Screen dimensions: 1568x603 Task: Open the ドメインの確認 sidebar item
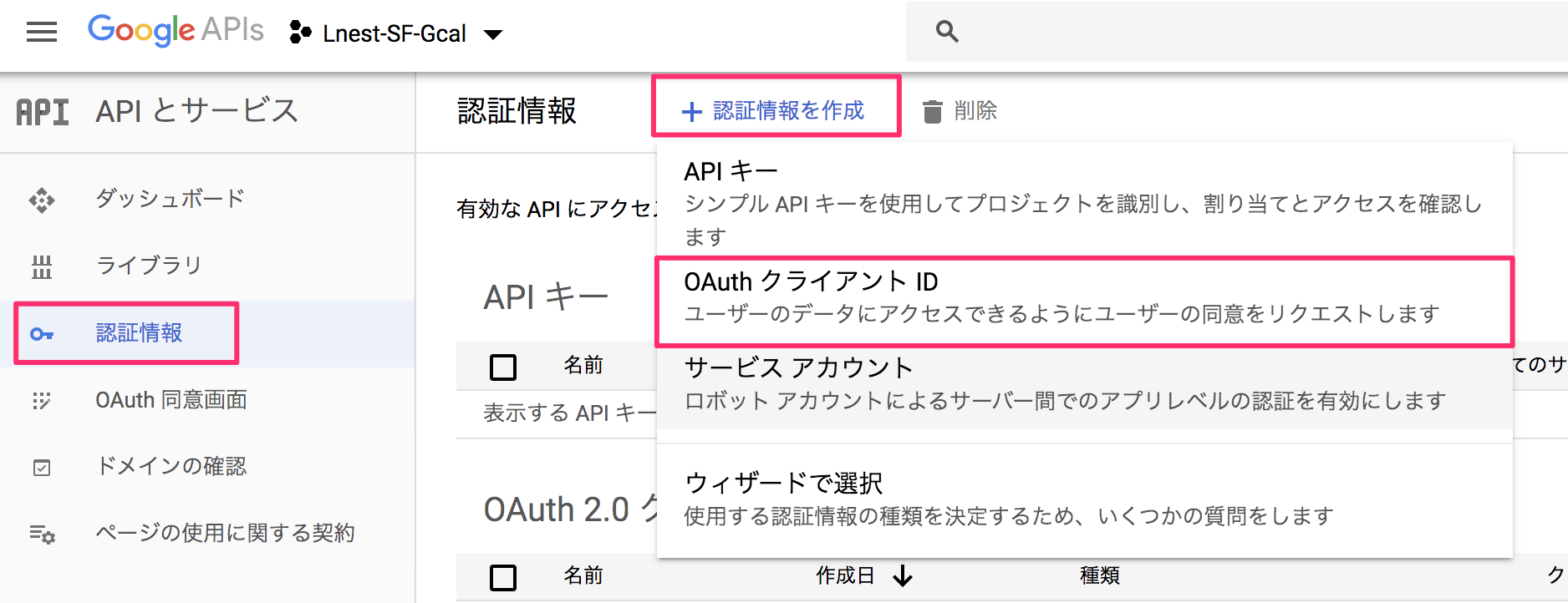coord(207,466)
